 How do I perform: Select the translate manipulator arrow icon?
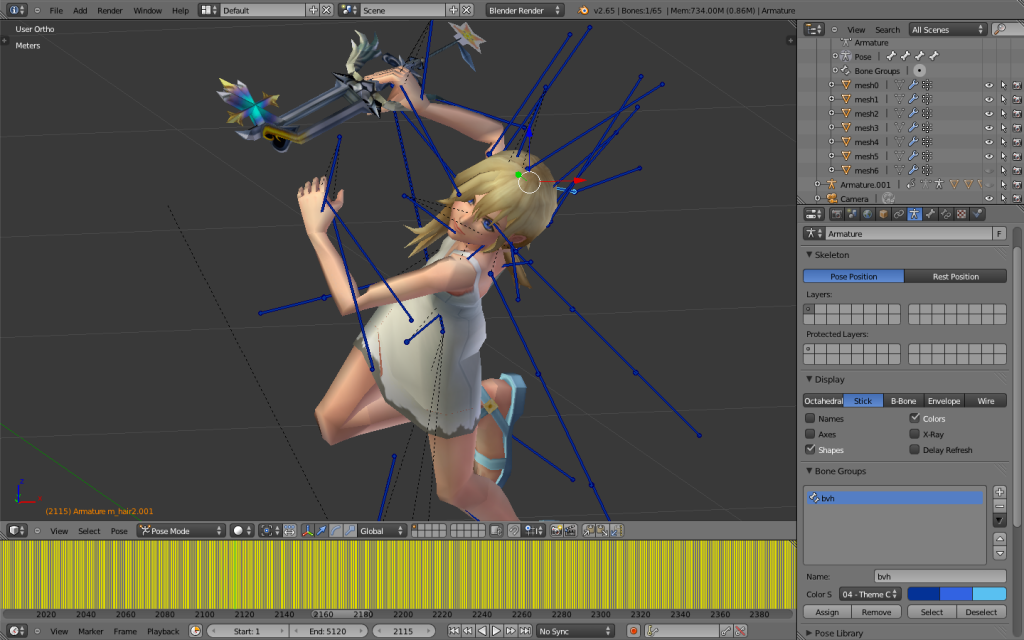tap(321, 531)
